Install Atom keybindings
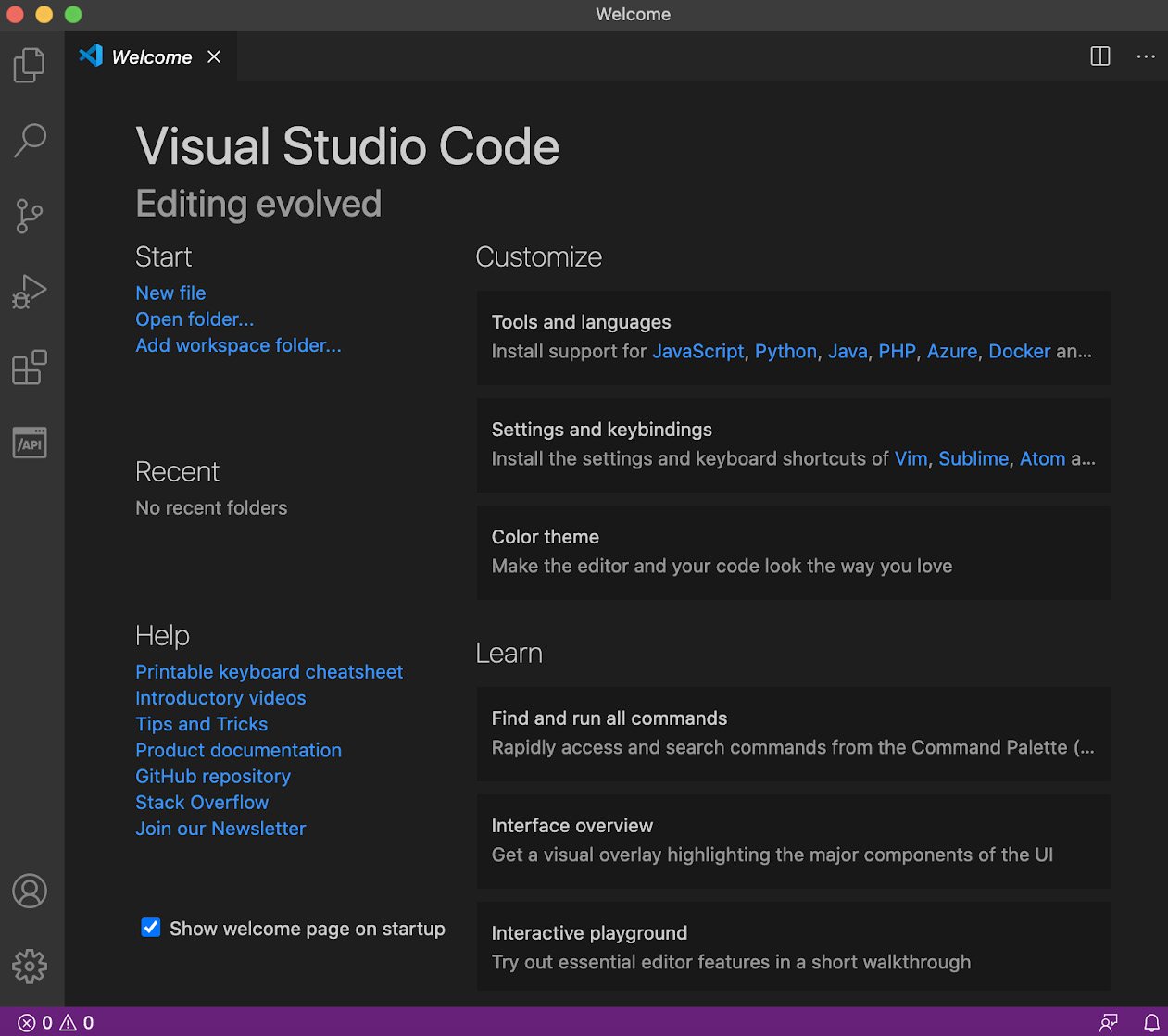 click(1043, 459)
